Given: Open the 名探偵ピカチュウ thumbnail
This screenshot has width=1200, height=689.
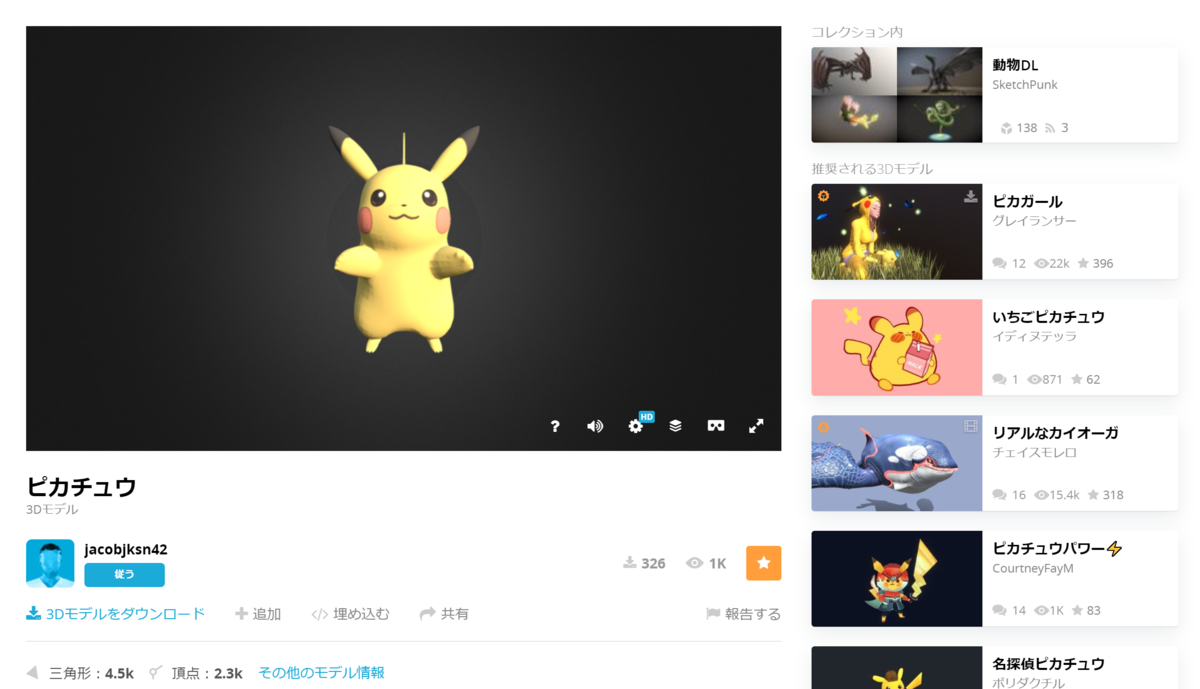Looking at the screenshot, I should 896,668.
